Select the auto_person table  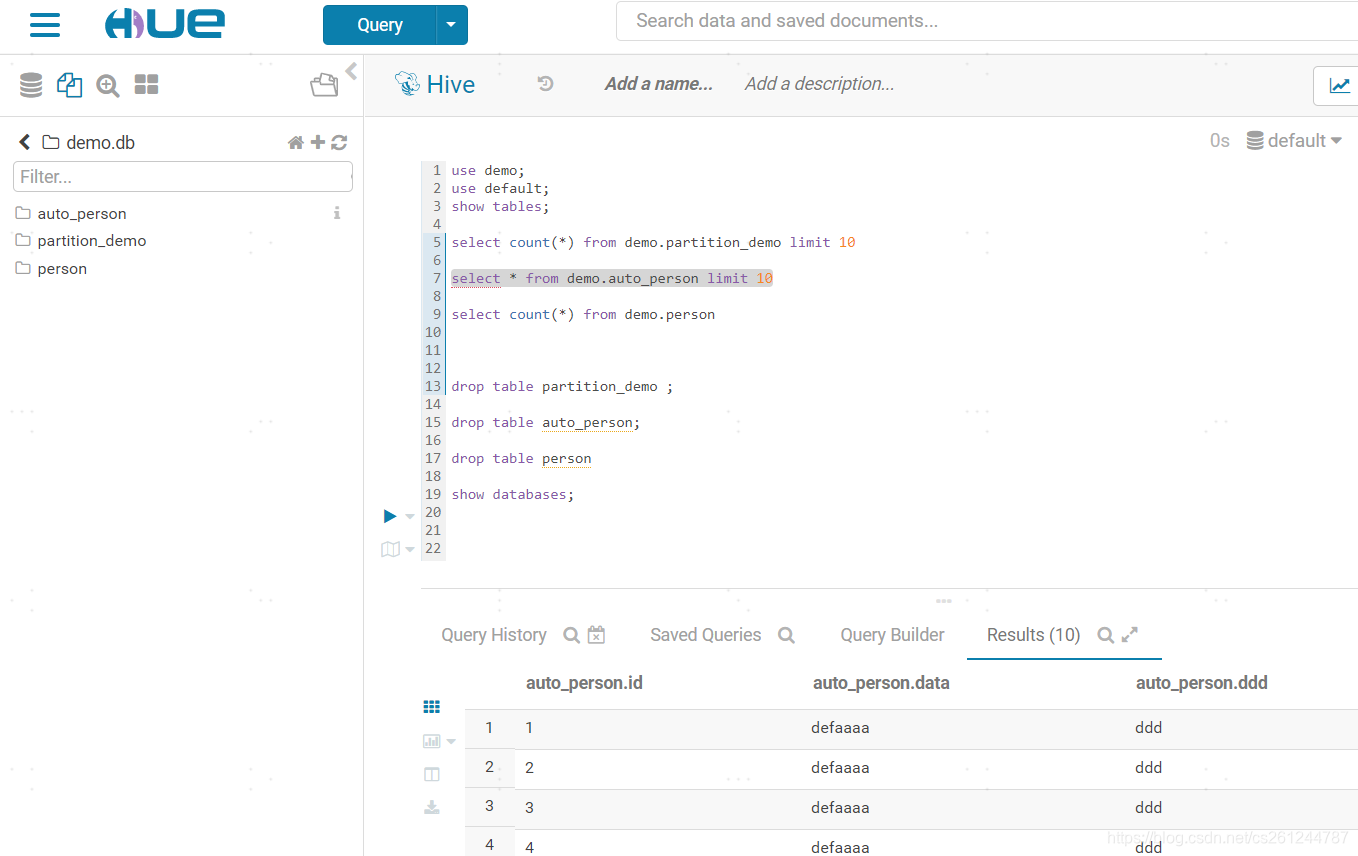(x=82, y=214)
